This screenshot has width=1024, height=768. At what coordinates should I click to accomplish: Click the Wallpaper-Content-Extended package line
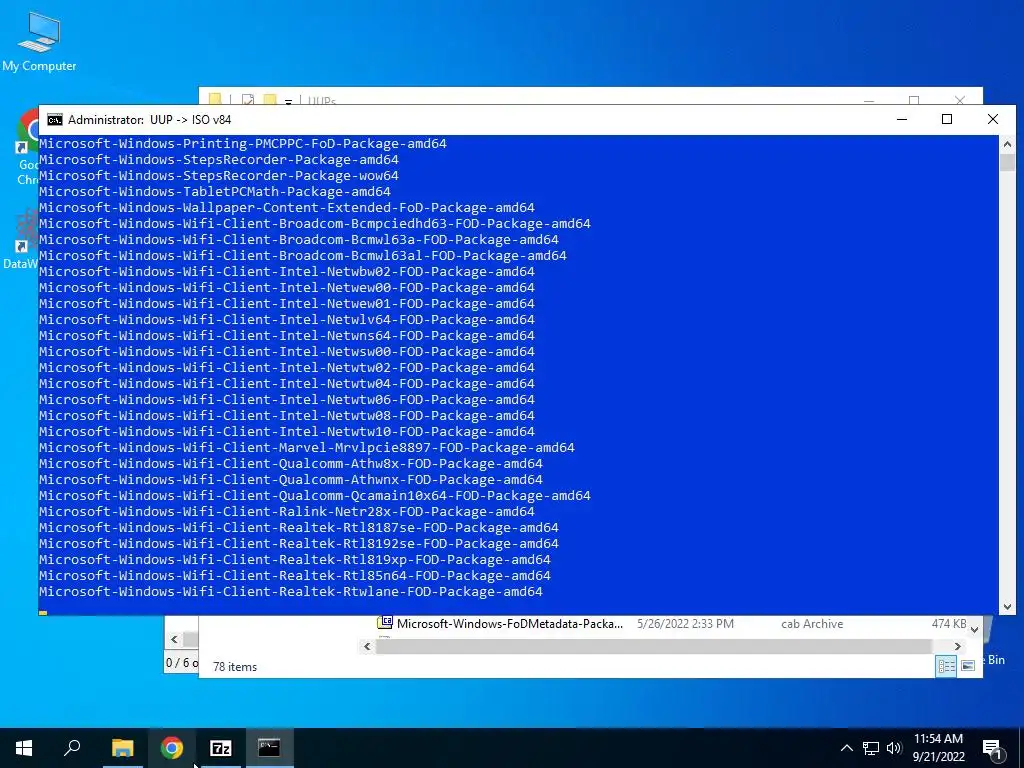point(287,208)
